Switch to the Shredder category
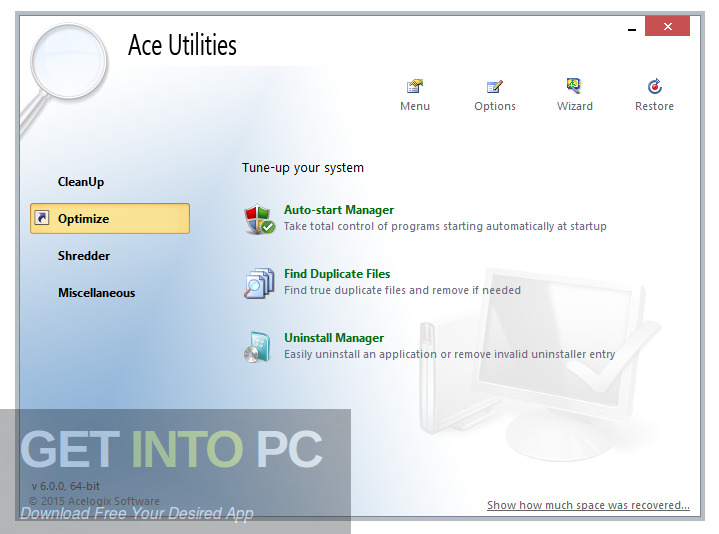Image resolution: width=719 pixels, height=534 pixels. click(x=84, y=256)
